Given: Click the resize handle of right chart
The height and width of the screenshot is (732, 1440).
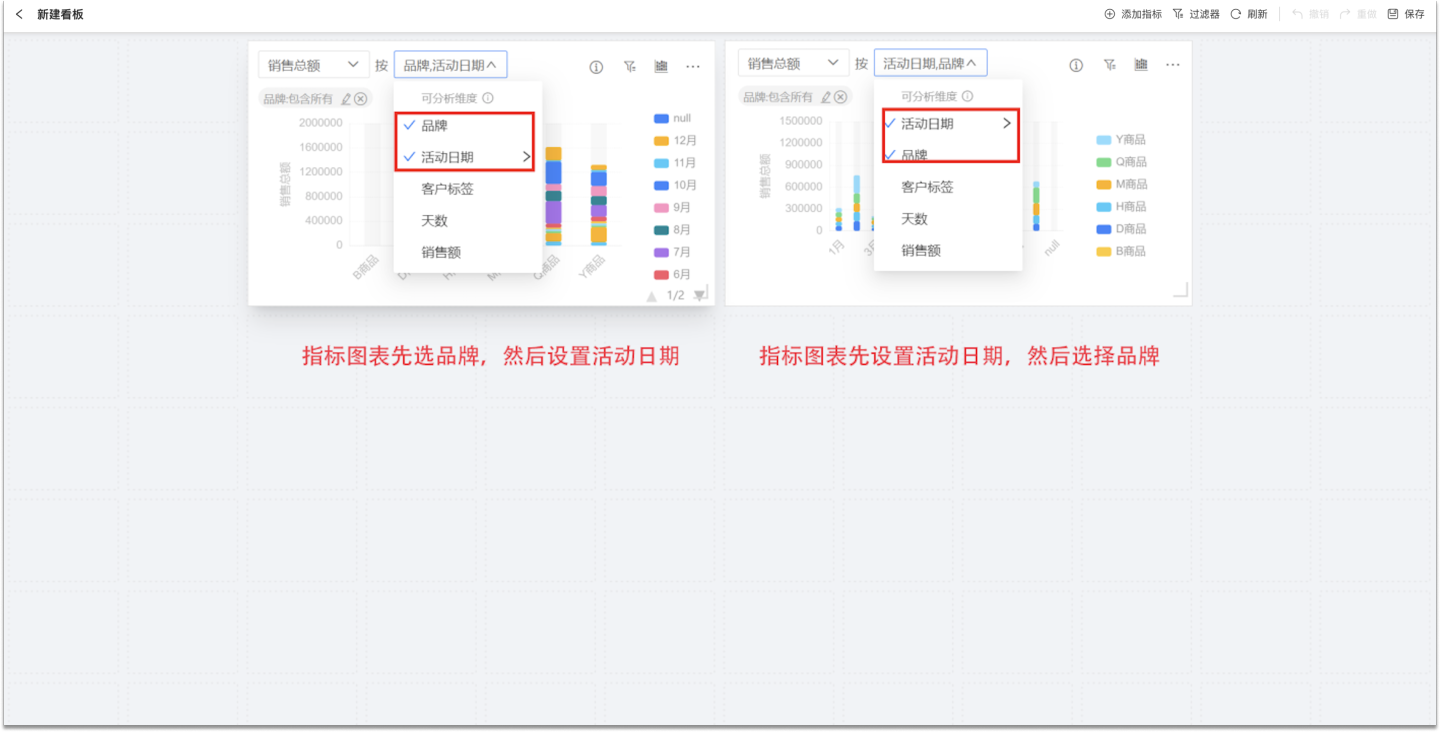Looking at the screenshot, I should [x=1181, y=290].
